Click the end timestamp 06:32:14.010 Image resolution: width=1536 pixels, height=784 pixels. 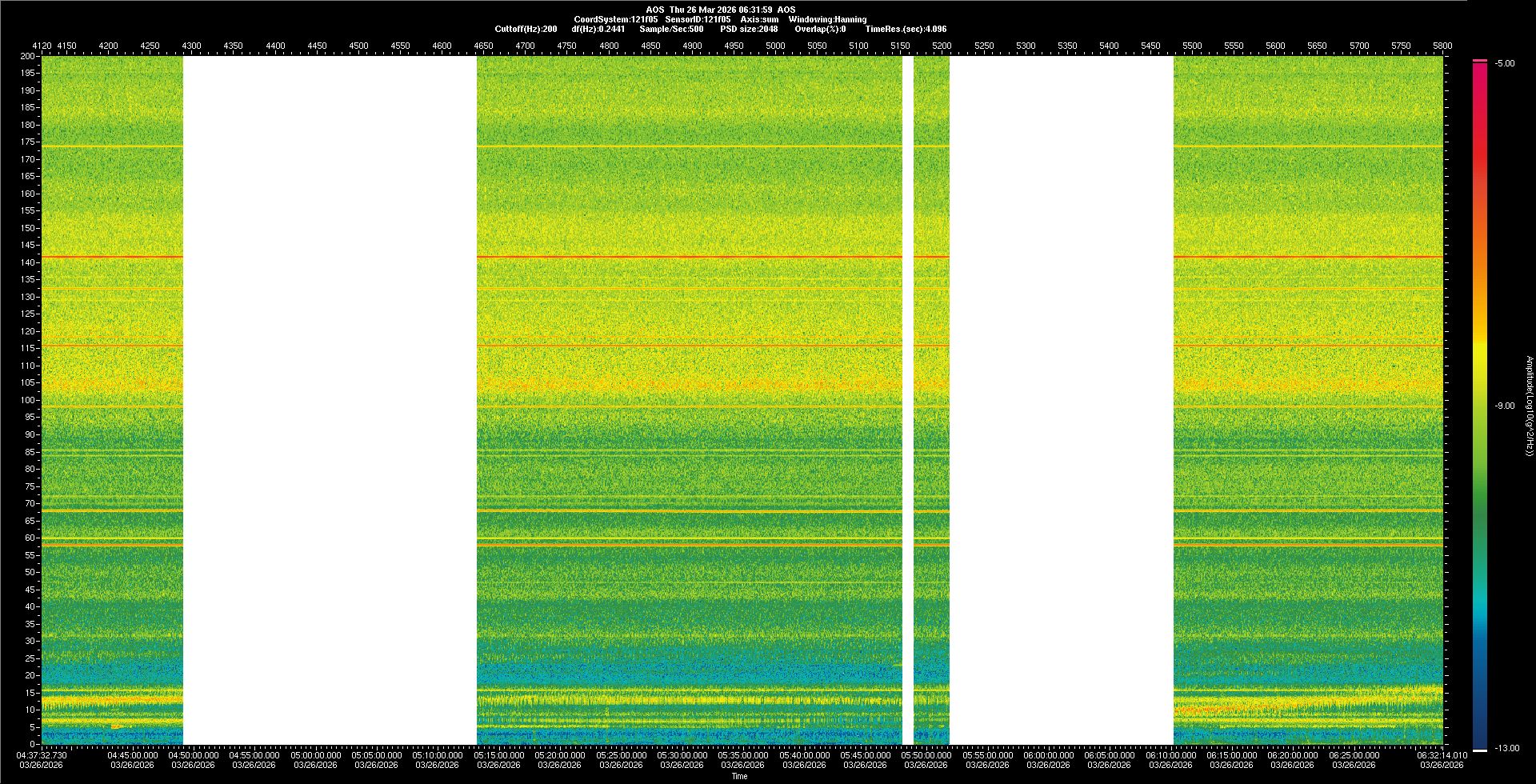click(1442, 755)
